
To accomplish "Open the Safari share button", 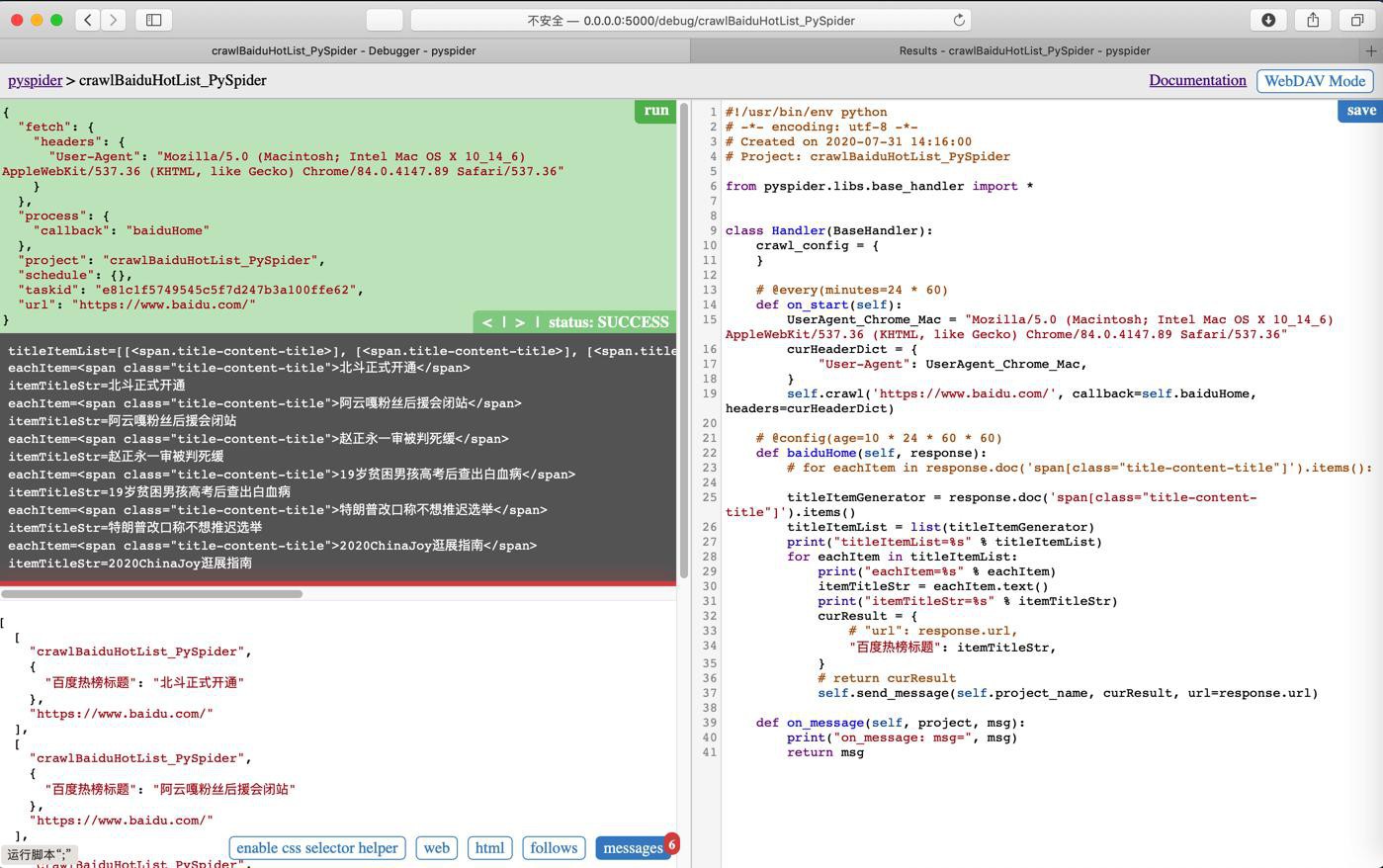I will [1313, 20].
